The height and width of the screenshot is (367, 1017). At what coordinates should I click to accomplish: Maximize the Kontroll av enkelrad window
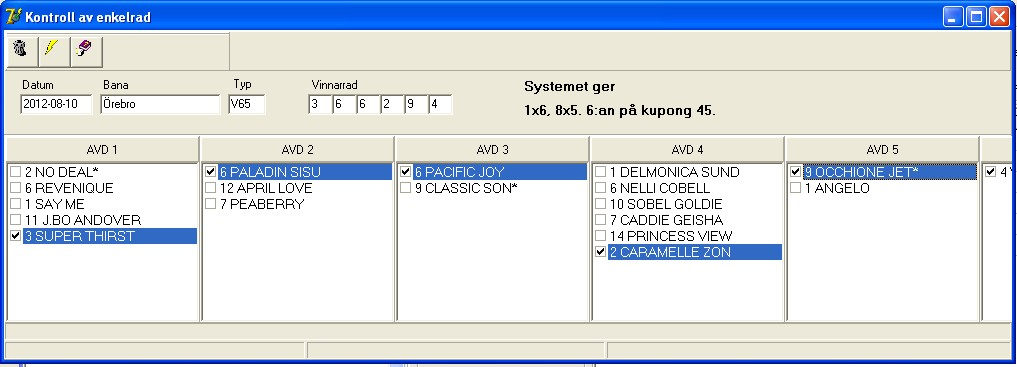976,17
